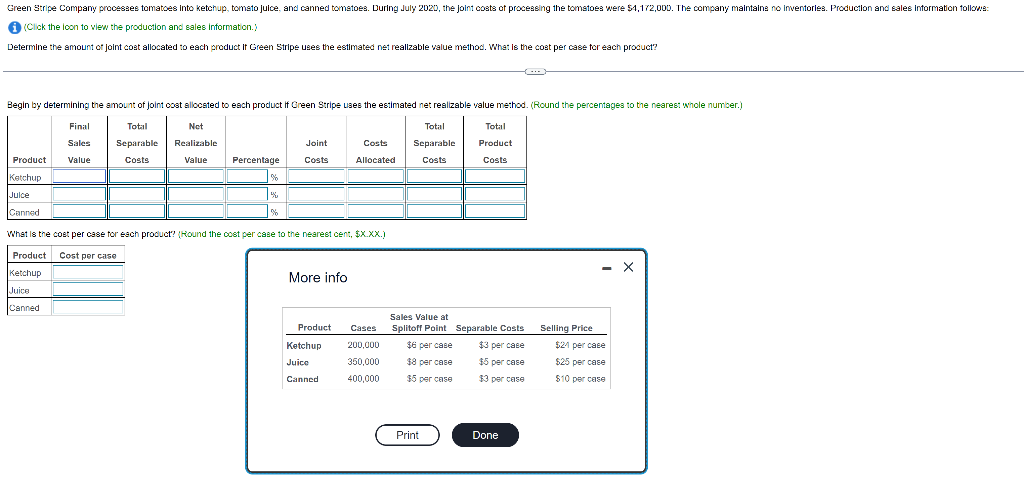Viewport: 1024px width, 504px height.
Task: Select Ketchup Net Realizable Value field
Action: pyautogui.click(x=195, y=176)
